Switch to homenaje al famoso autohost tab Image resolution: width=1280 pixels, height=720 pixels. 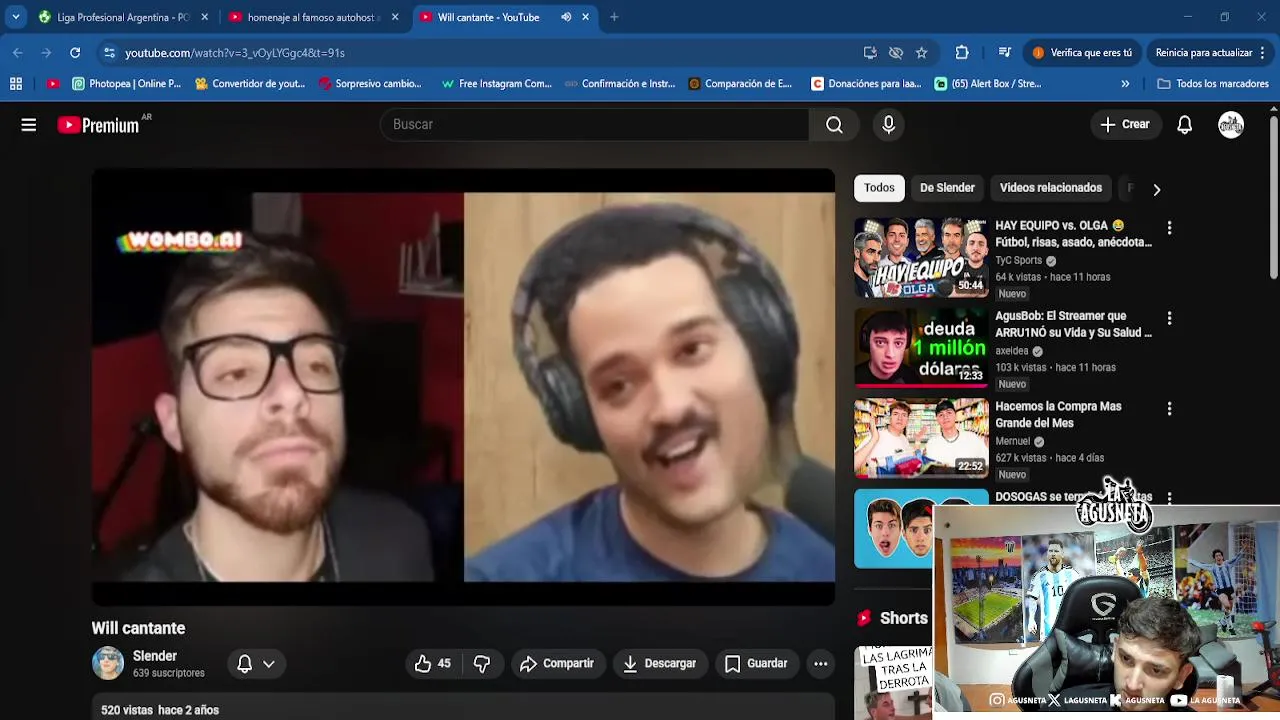pyautogui.click(x=314, y=17)
